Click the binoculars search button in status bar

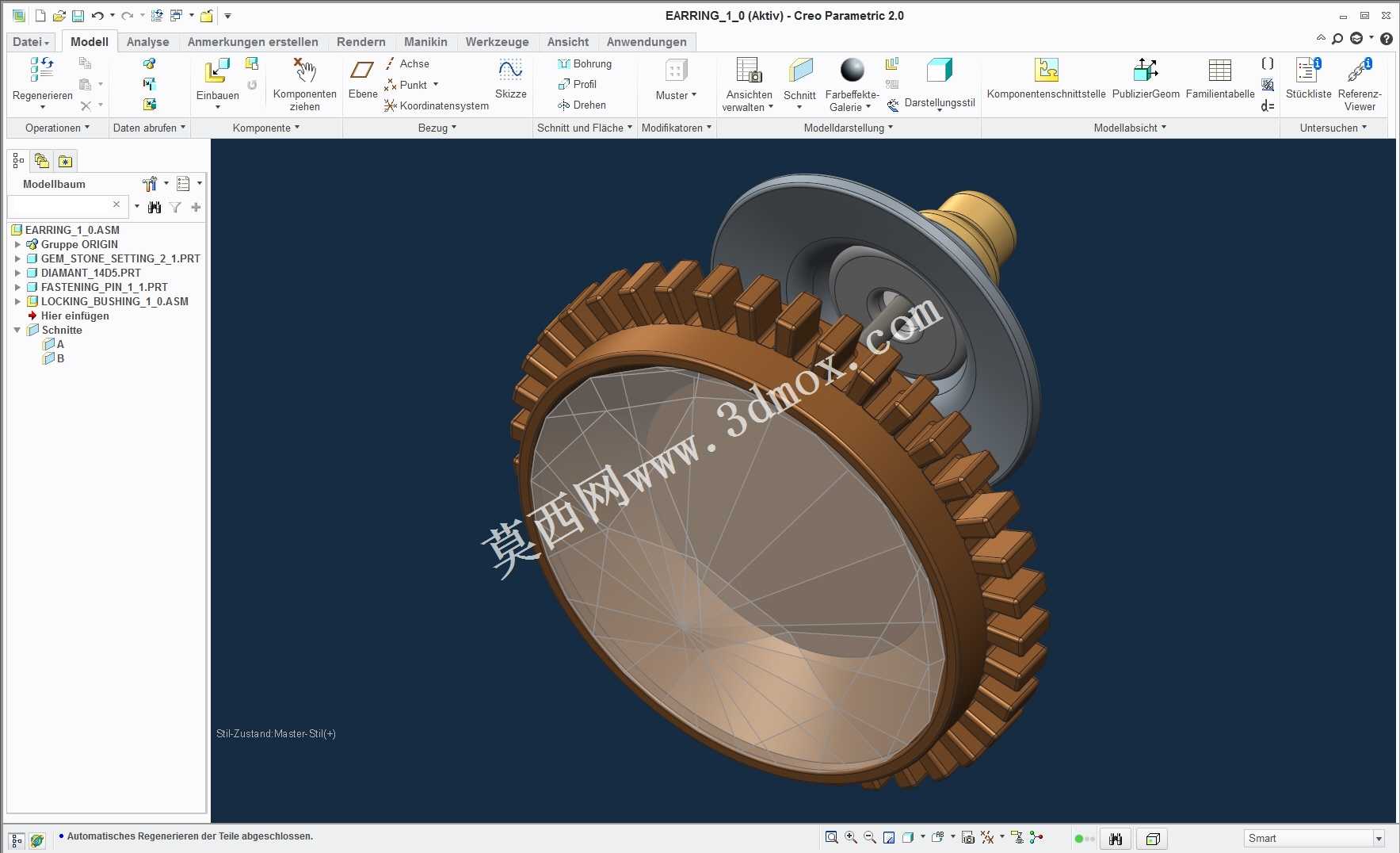[x=1116, y=839]
